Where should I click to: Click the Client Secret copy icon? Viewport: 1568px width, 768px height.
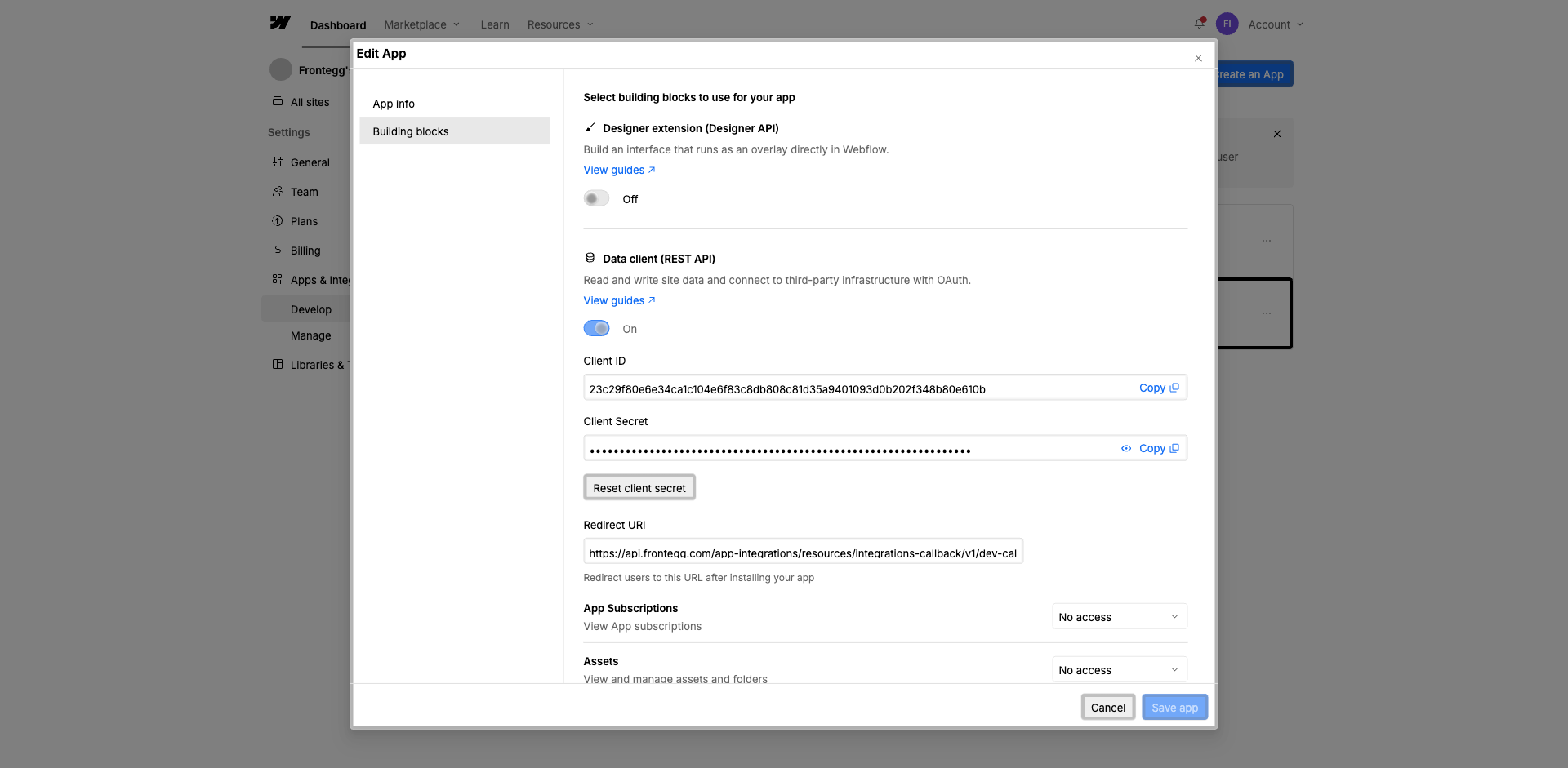[1174, 448]
